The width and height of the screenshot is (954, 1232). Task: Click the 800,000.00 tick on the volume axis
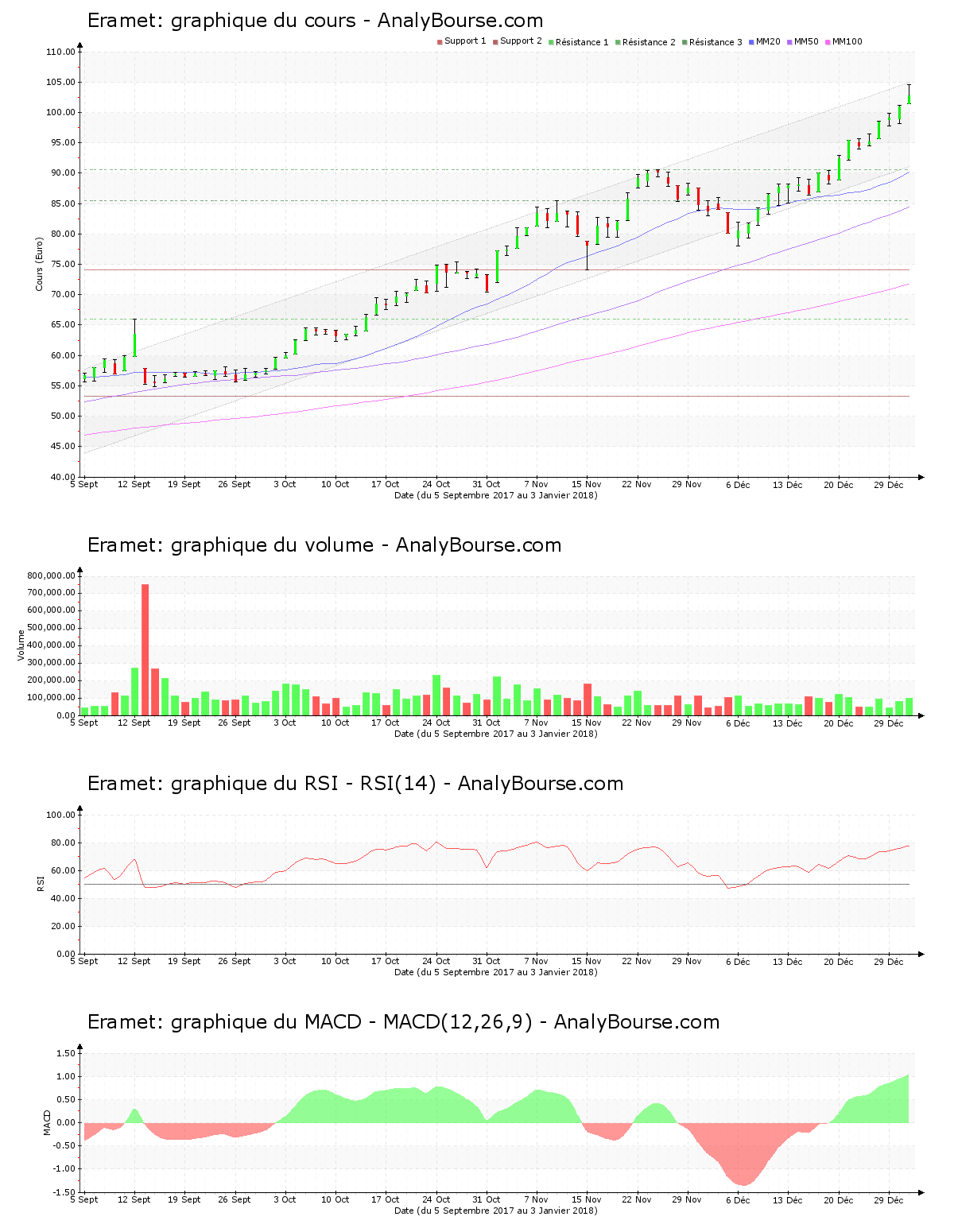point(51,575)
